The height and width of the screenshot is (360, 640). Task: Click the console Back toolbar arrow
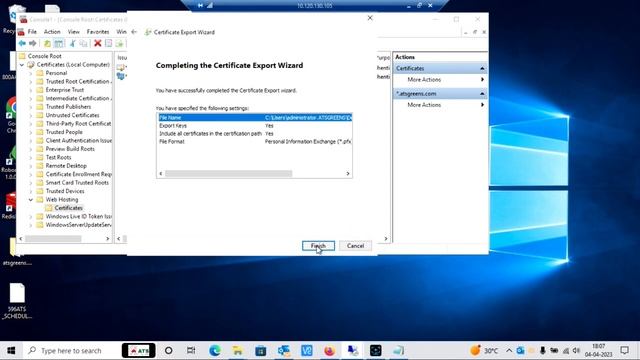tap(22, 43)
